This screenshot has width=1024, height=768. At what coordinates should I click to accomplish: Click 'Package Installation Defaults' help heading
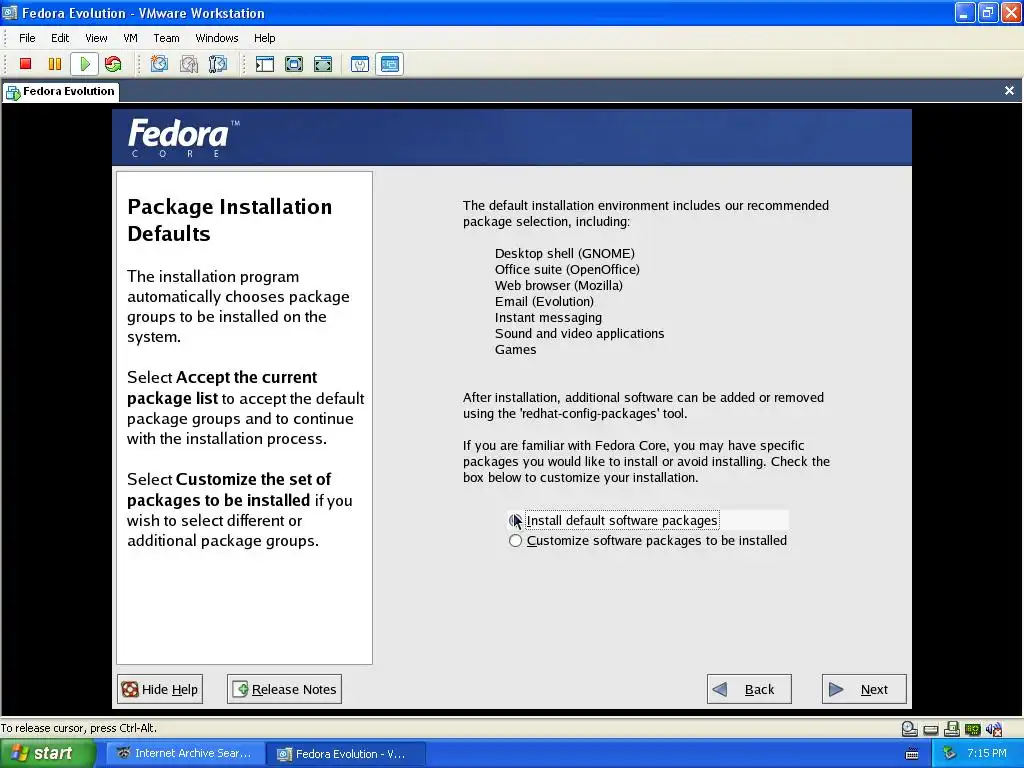(x=229, y=220)
